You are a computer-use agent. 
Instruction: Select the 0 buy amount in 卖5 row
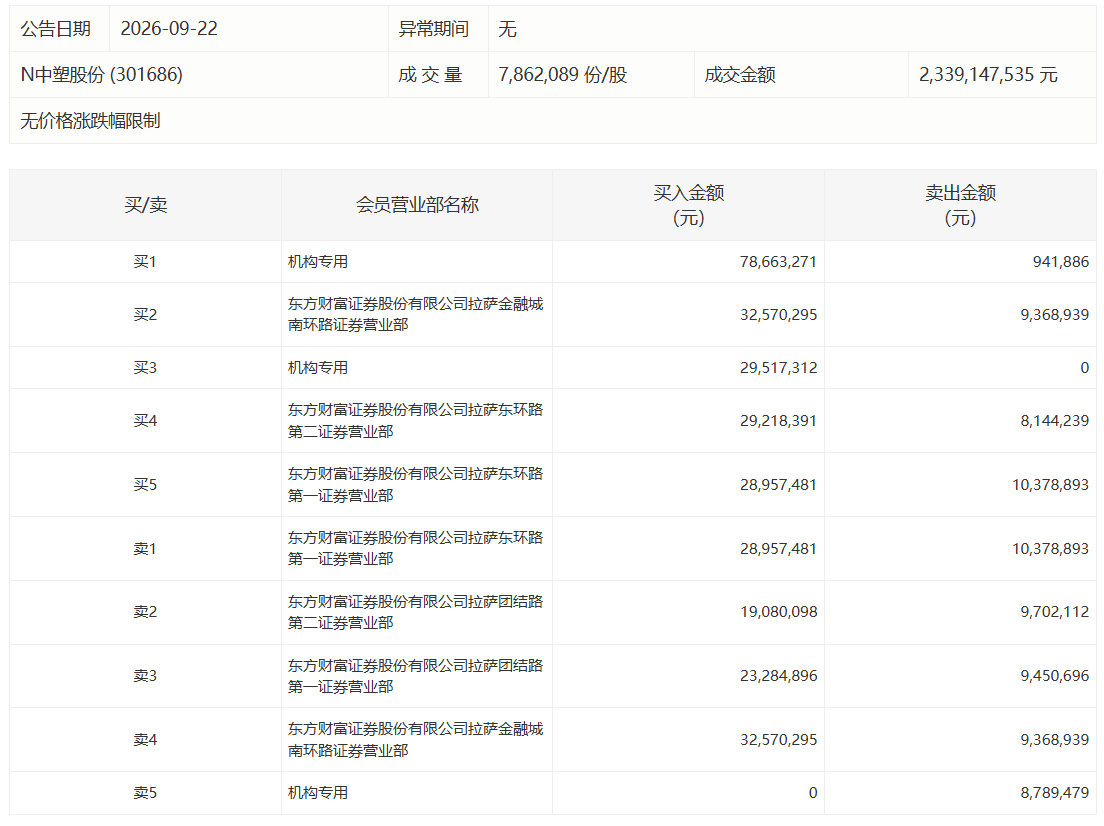click(813, 793)
